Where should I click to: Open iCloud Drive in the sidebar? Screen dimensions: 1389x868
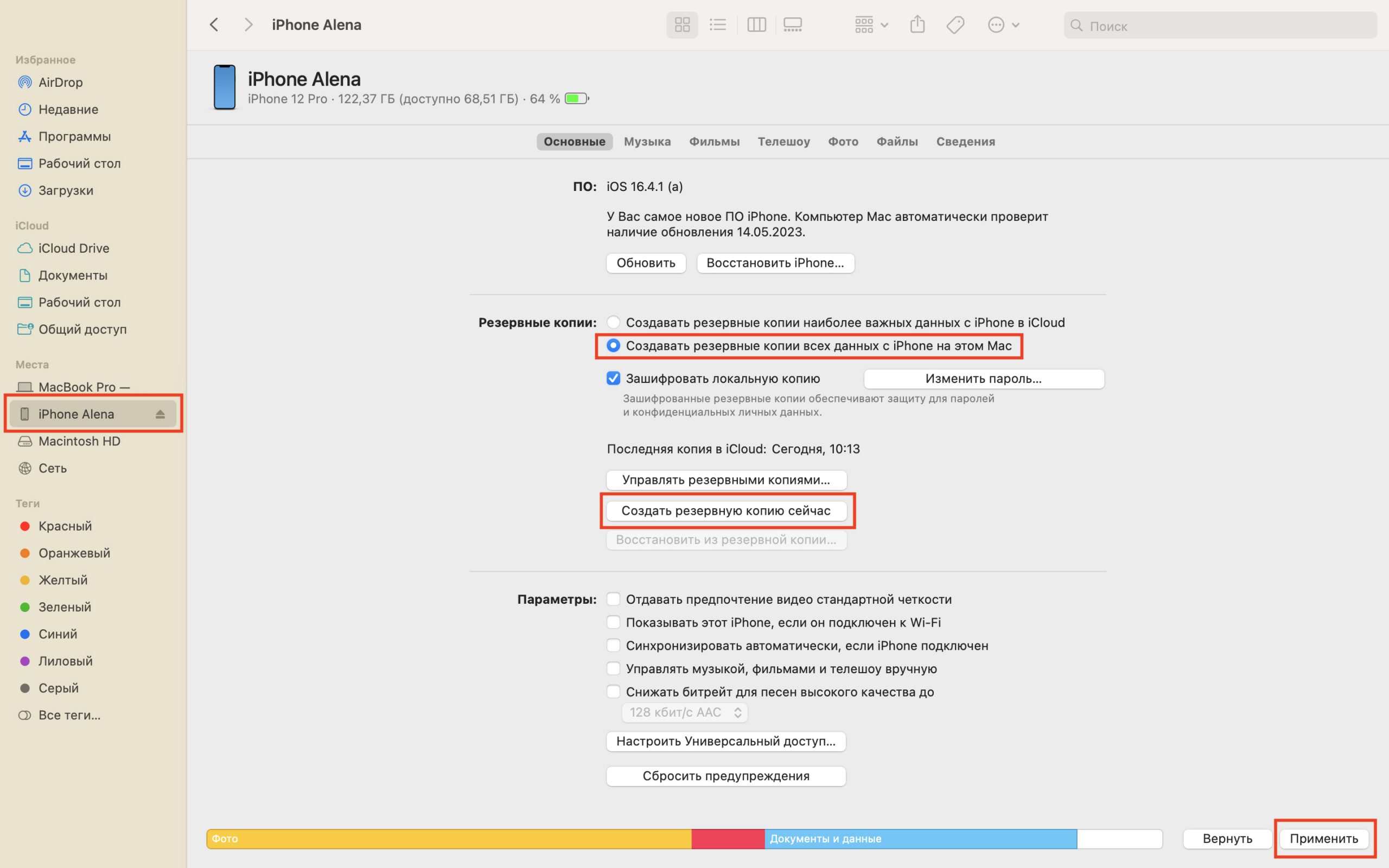(x=93, y=248)
